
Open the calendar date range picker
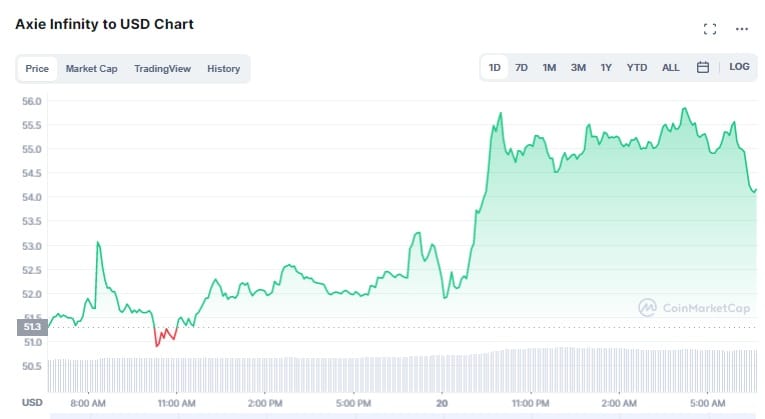click(x=703, y=67)
